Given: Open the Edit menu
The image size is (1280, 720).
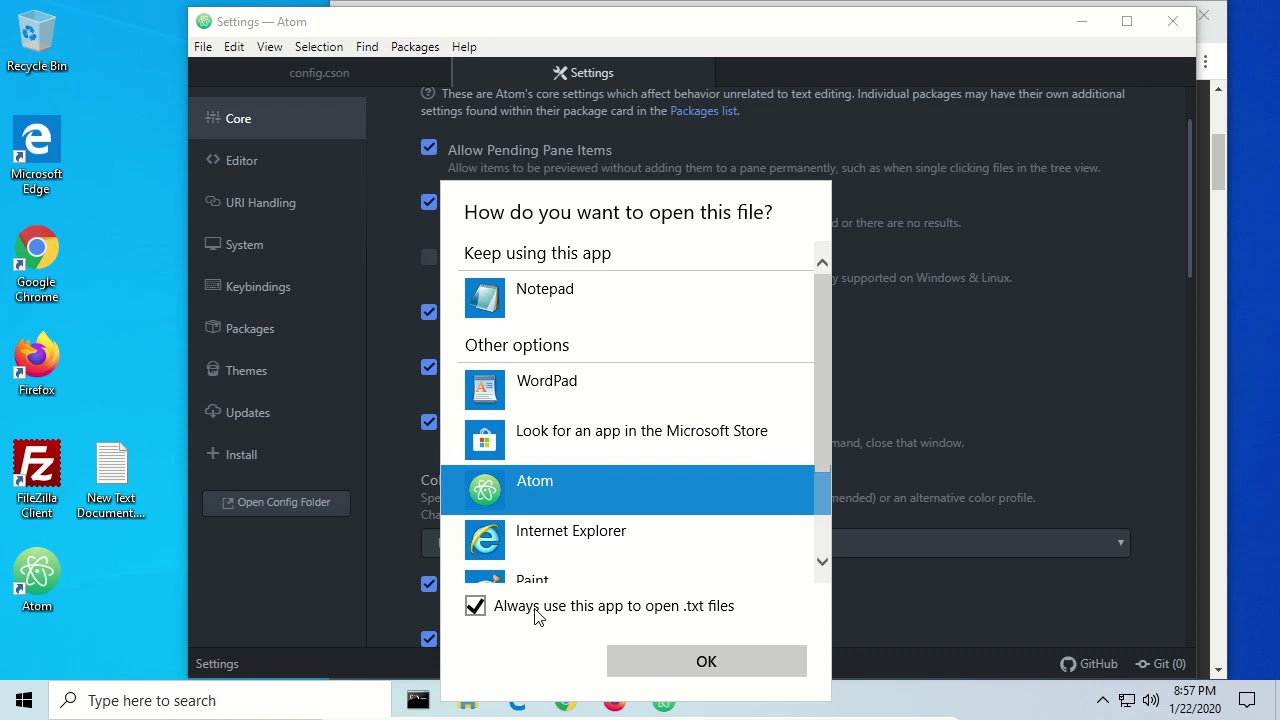Looking at the screenshot, I should coord(234,47).
